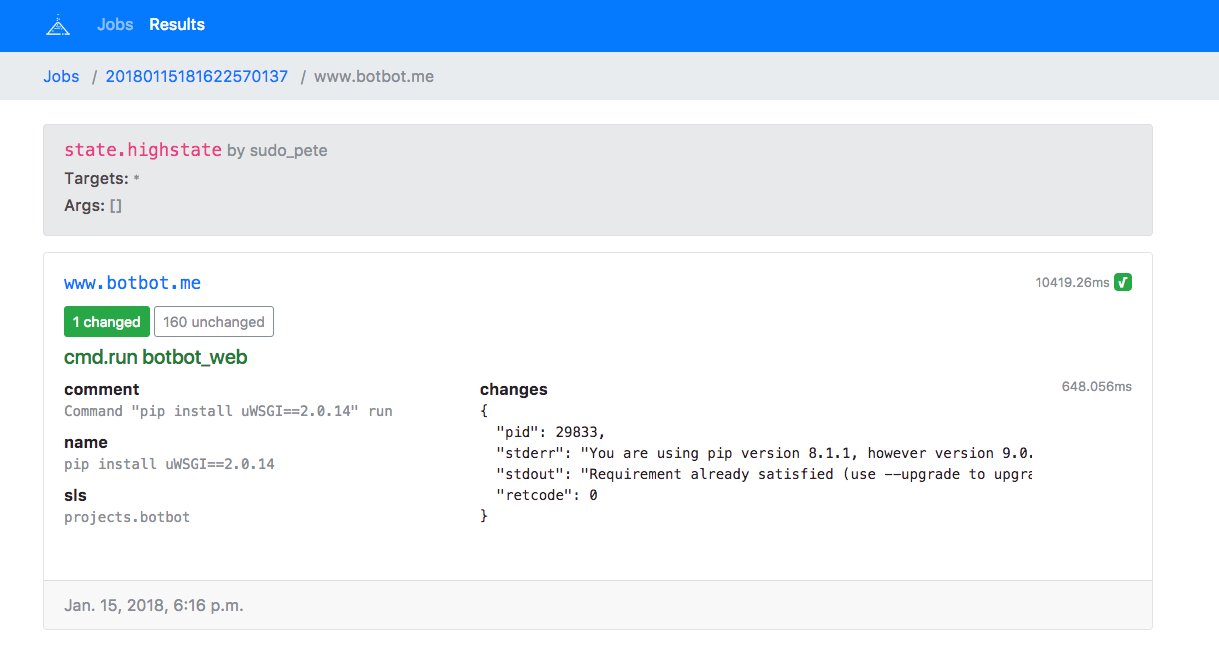
Task: Click the 10419.26ms total duration
Action: (1072, 283)
